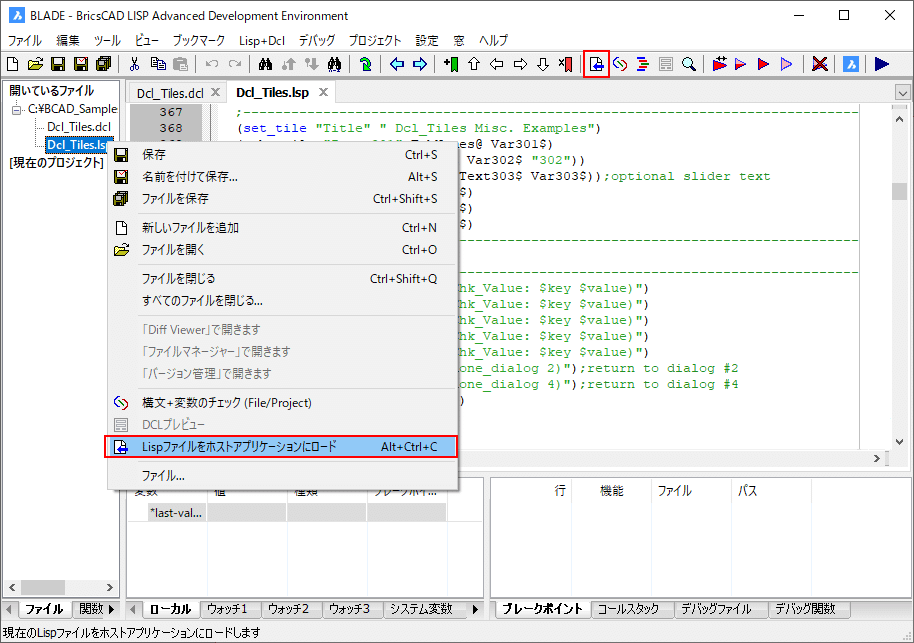Click the New File toolbar icon
Screen dimensions: 914x643
[12, 64]
